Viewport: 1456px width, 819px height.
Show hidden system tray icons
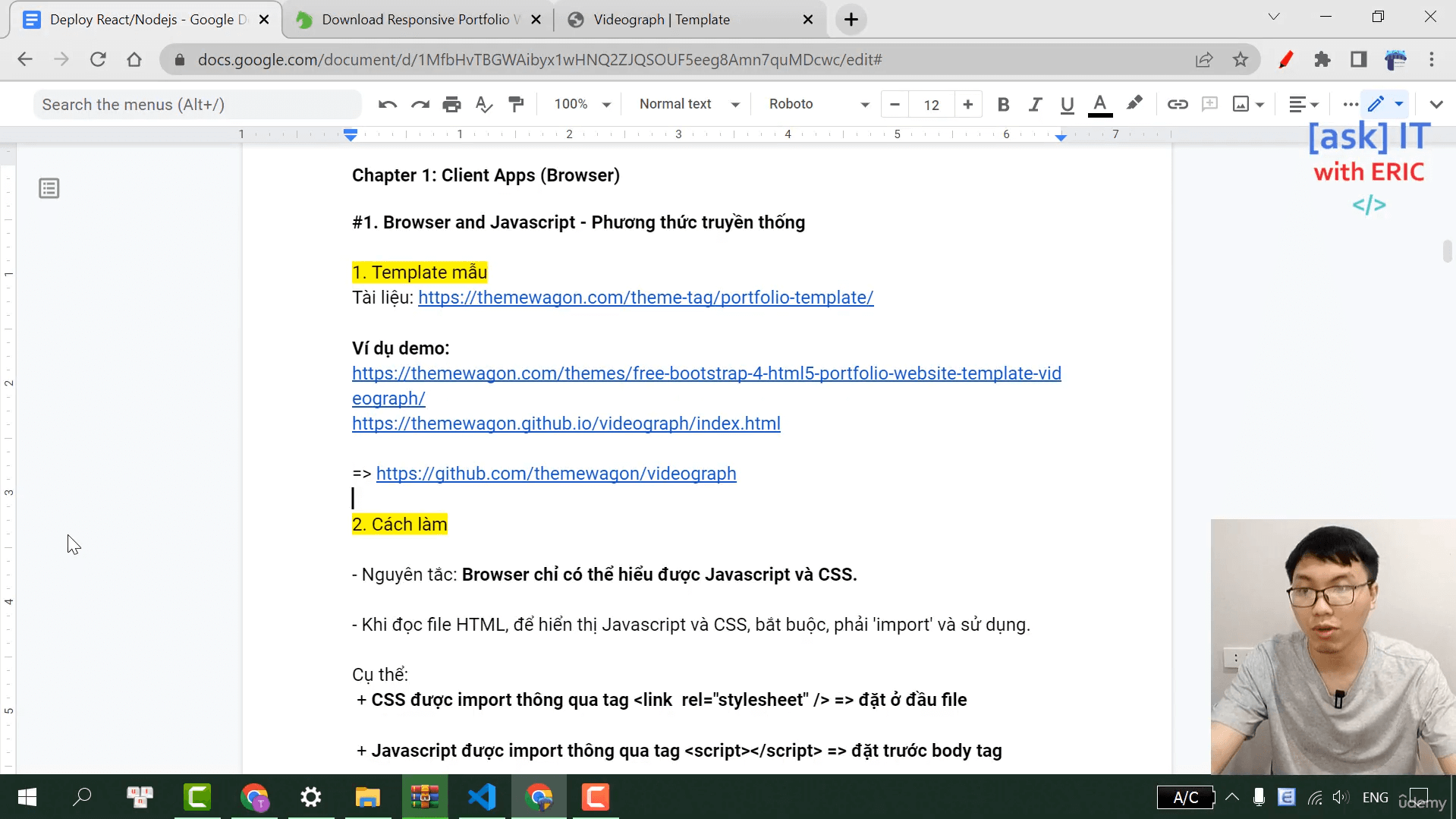(x=1232, y=797)
